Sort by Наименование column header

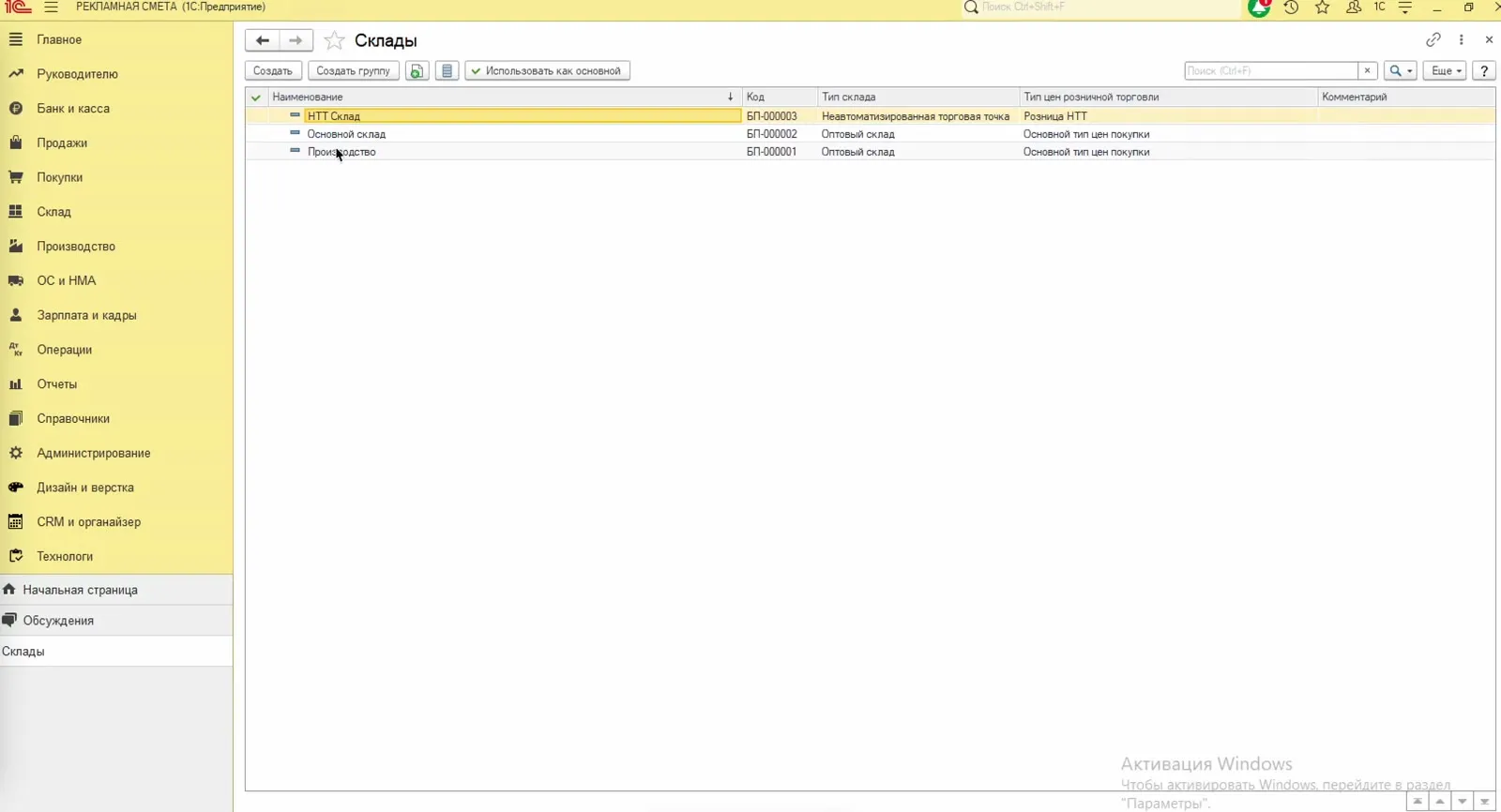pyautogui.click(x=504, y=97)
